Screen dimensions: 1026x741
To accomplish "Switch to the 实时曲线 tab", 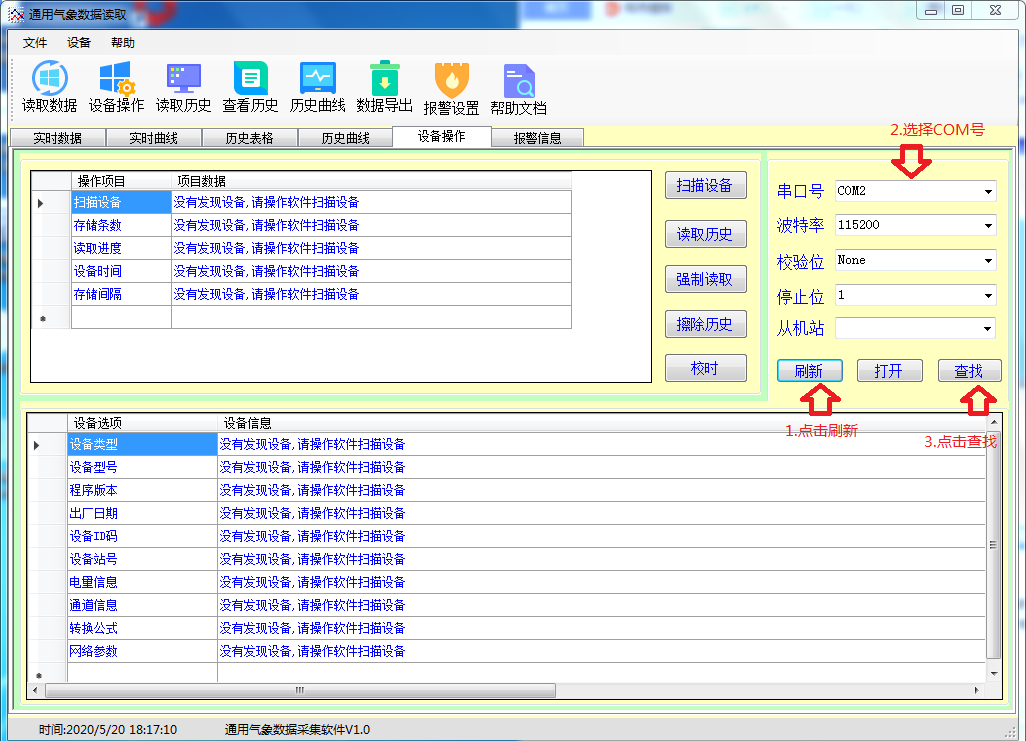I will tap(153, 138).
